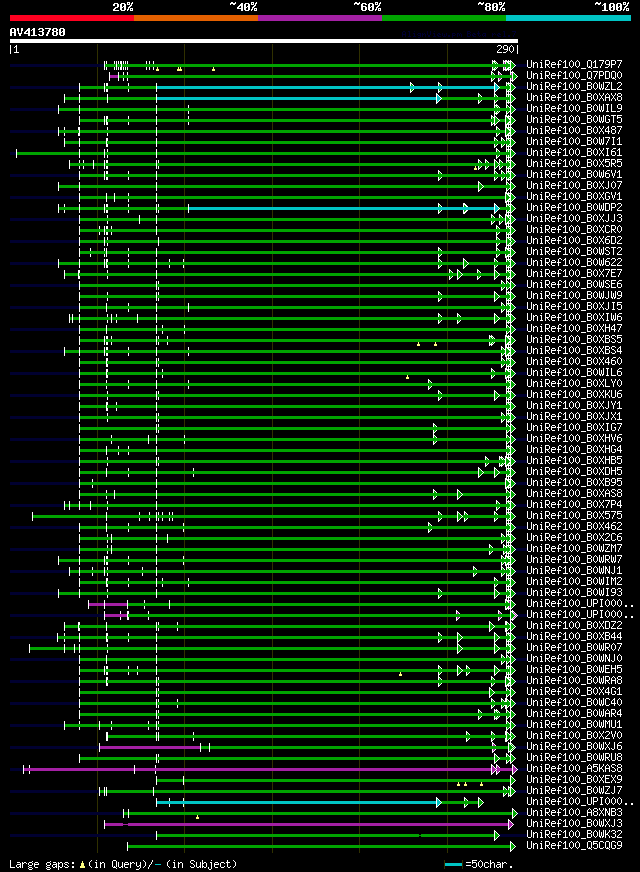Select the UniRef100_B0X7E7 label
This screenshot has height=872, width=640.
pos(574,274)
